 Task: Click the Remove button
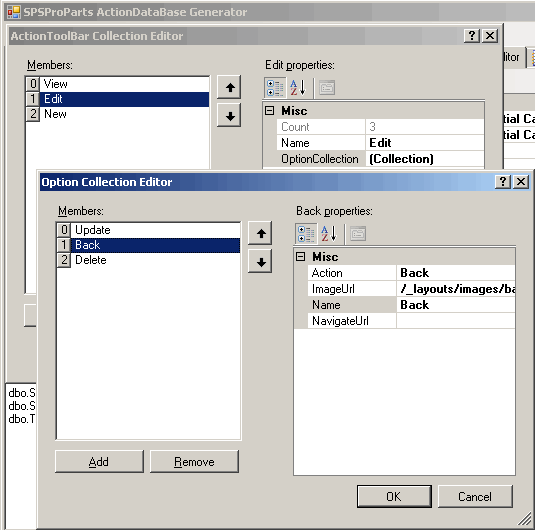pyautogui.click(x=194, y=462)
